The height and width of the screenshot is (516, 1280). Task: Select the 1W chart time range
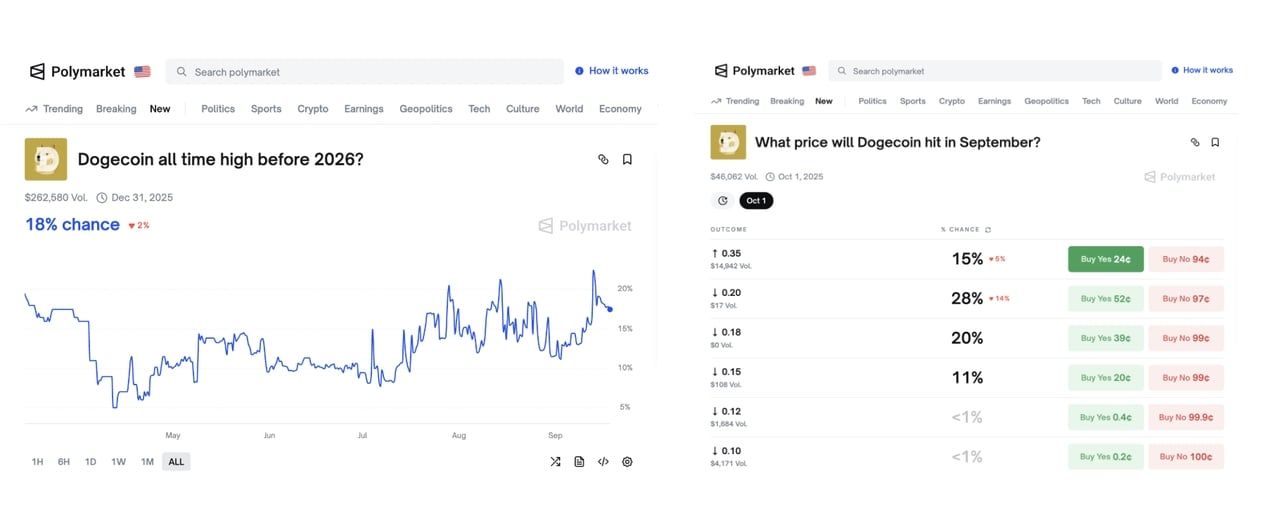point(118,462)
